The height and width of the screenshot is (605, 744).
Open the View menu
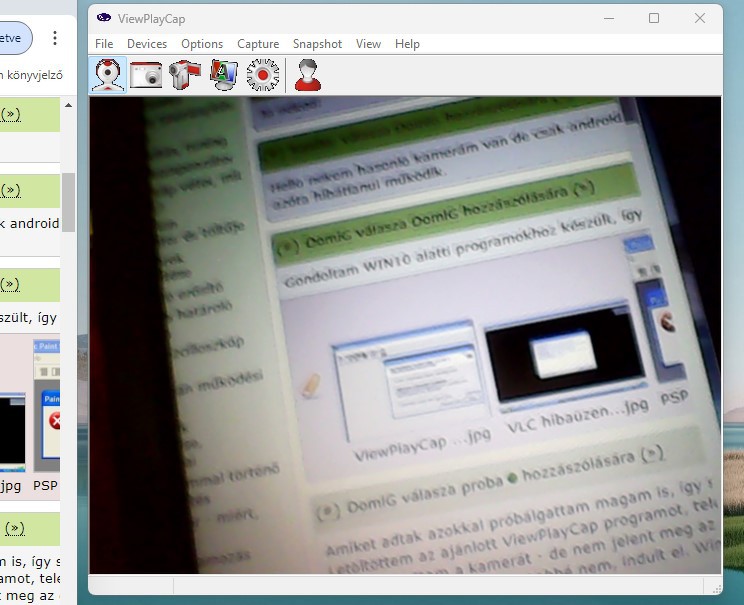tap(368, 44)
